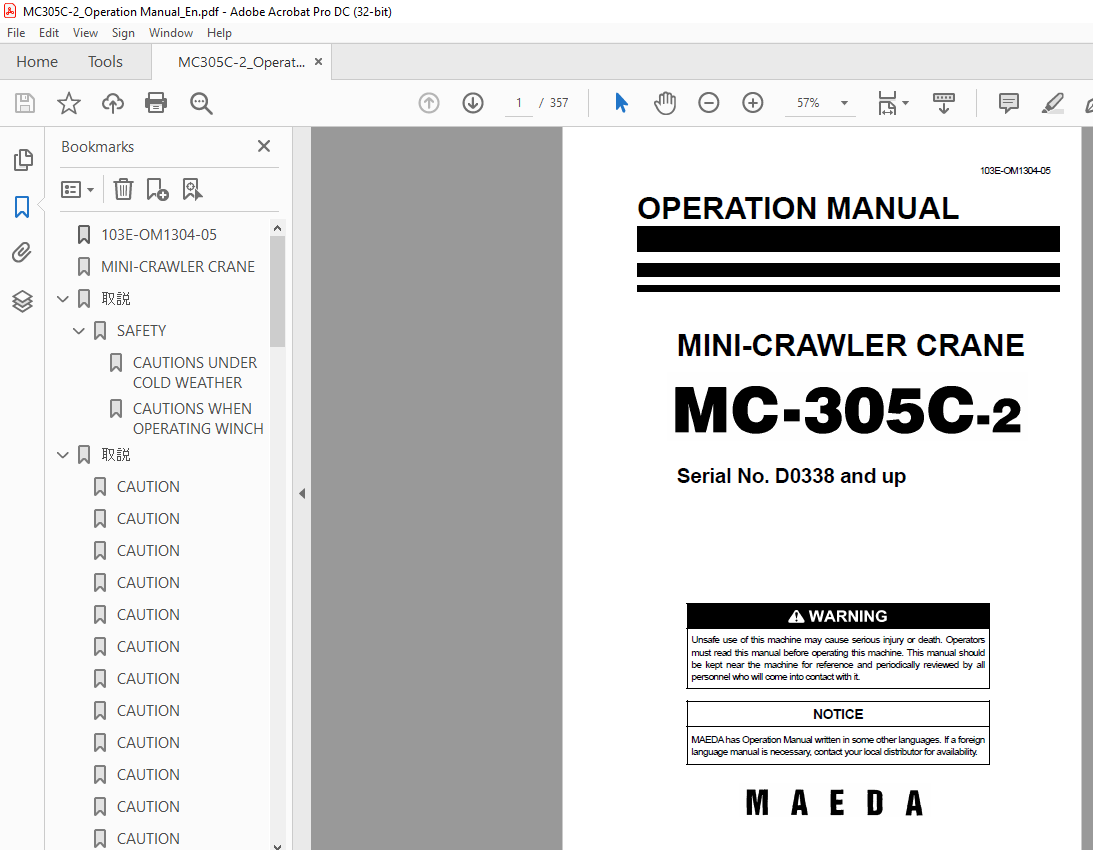This screenshot has height=850, width=1093.
Task: Print the document
Action: click(x=156, y=103)
